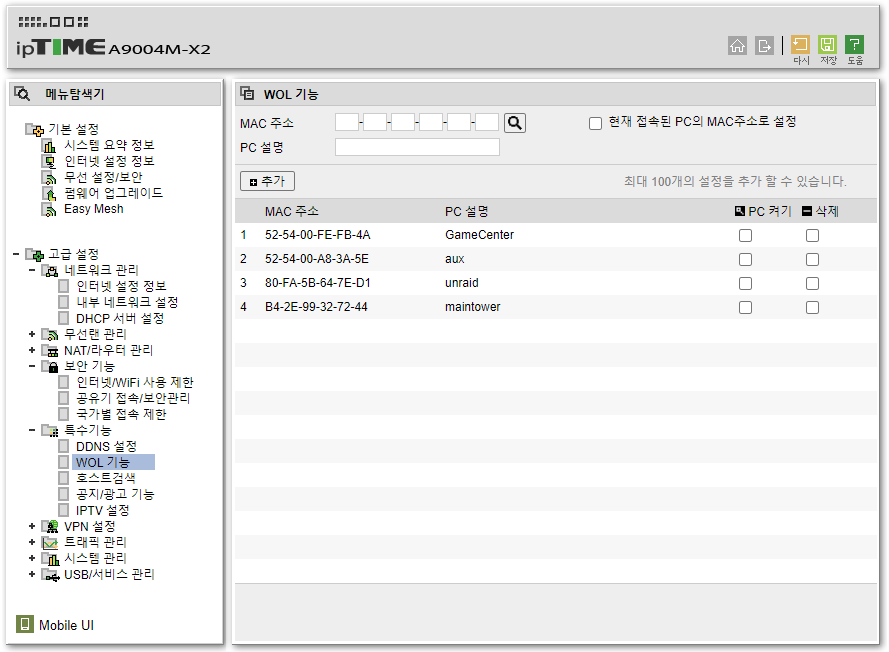Click the 무선 설정/보안 wifi icon
This screenshot has width=889, height=652.
pyautogui.click(x=49, y=177)
